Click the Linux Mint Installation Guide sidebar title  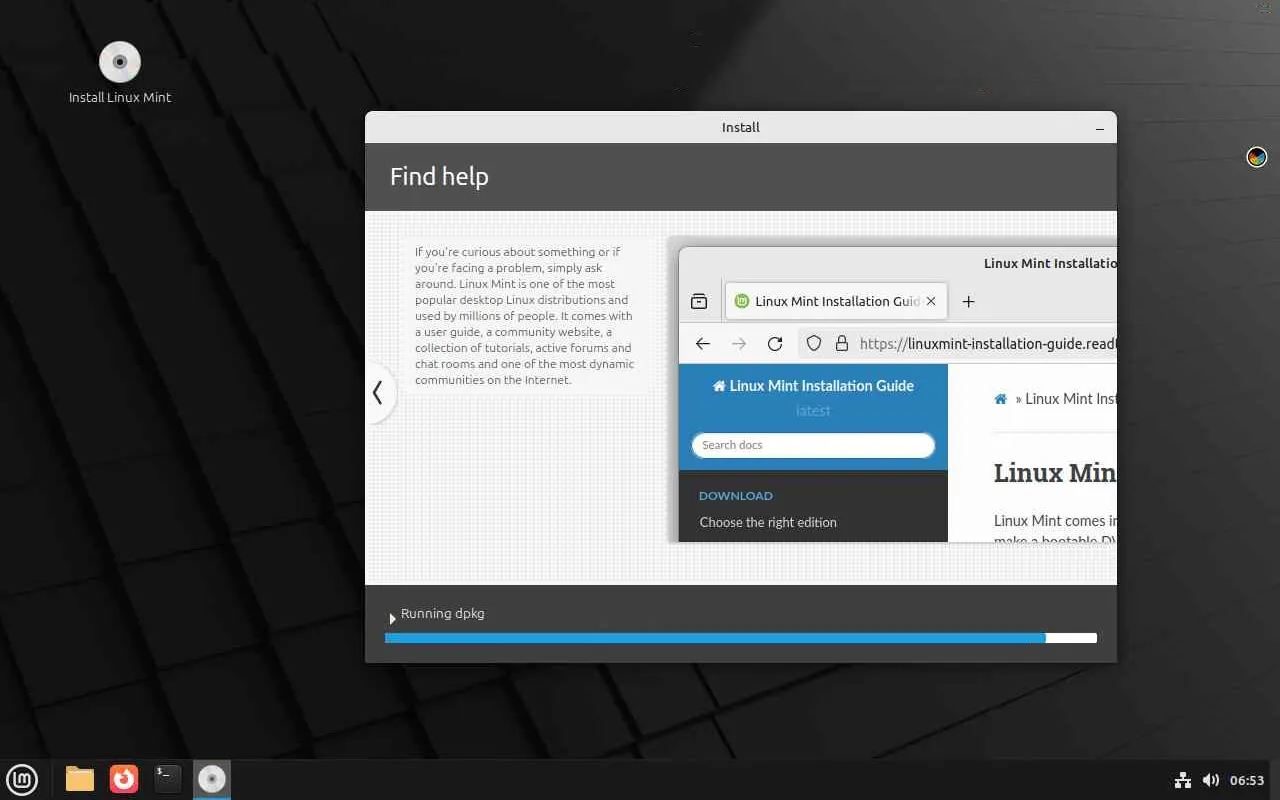tap(813, 386)
